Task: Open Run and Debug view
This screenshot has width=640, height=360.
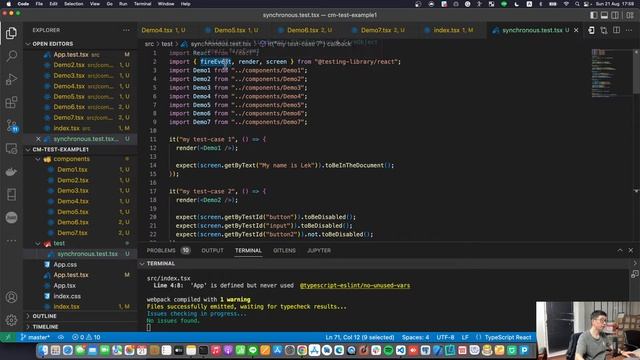Action: (11, 79)
